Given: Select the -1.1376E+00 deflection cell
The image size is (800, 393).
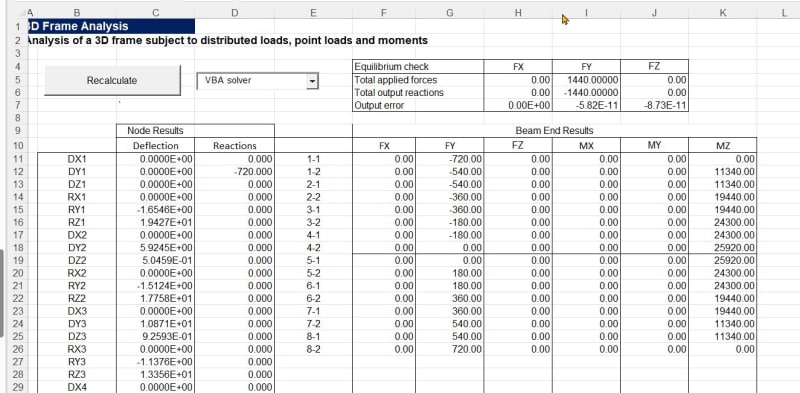Looking at the screenshot, I should tap(156, 362).
